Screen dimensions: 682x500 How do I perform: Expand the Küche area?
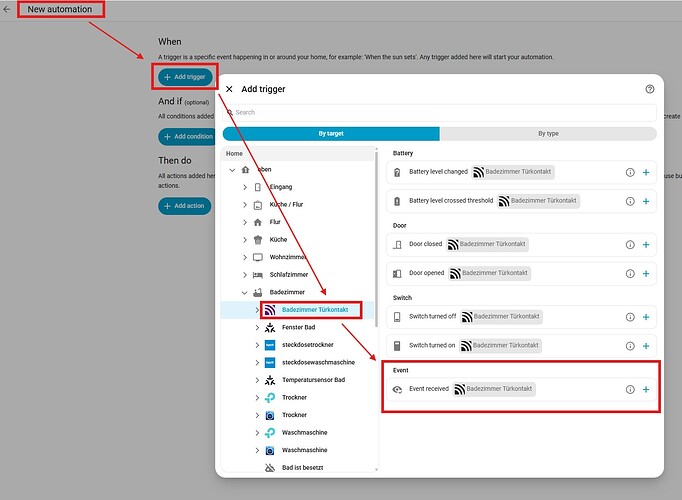pyautogui.click(x=245, y=240)
